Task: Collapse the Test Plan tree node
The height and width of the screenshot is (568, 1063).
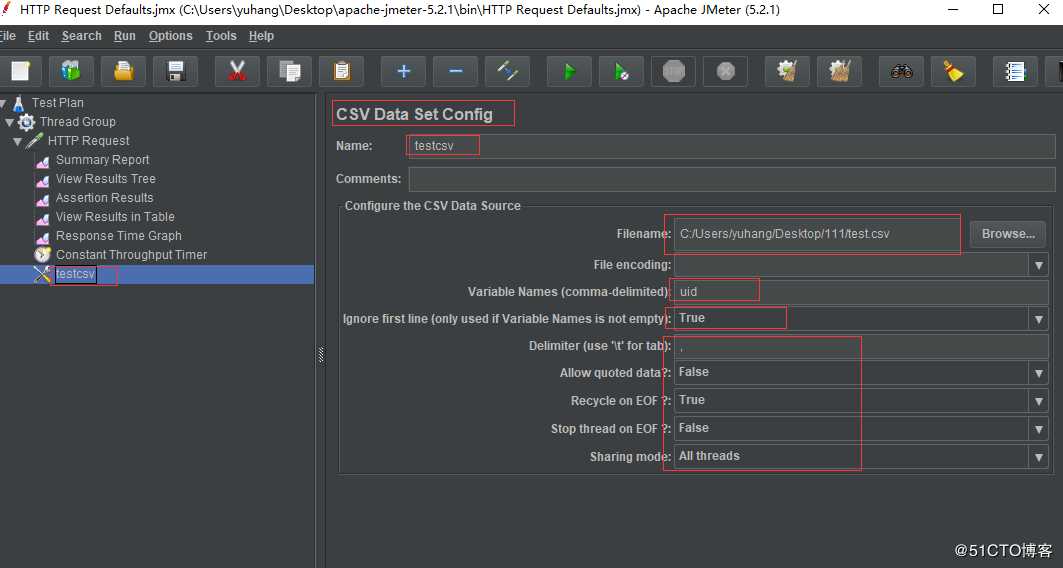Action: click(x=3, y=103)
